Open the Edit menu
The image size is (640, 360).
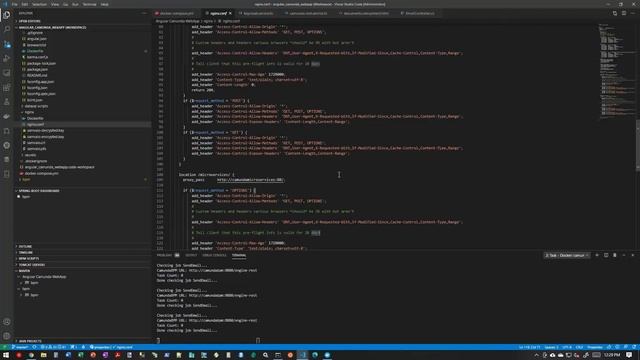(25, 4)
